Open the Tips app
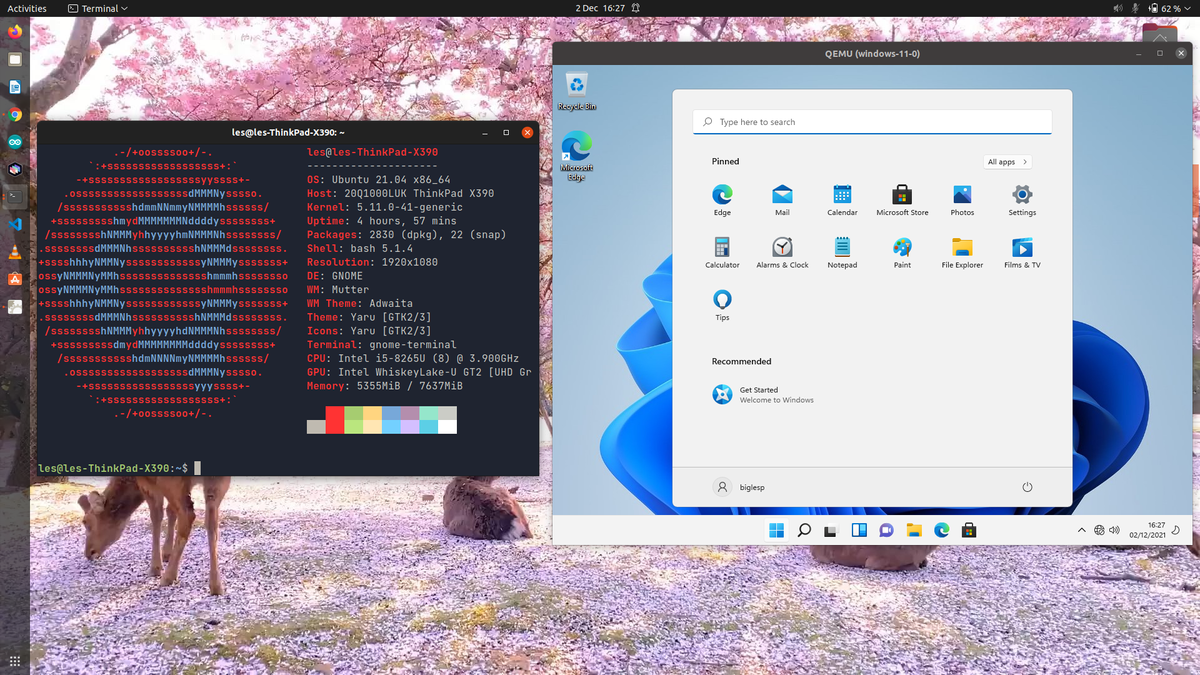This screenshot has width=1200, height=675. point(722,304)
